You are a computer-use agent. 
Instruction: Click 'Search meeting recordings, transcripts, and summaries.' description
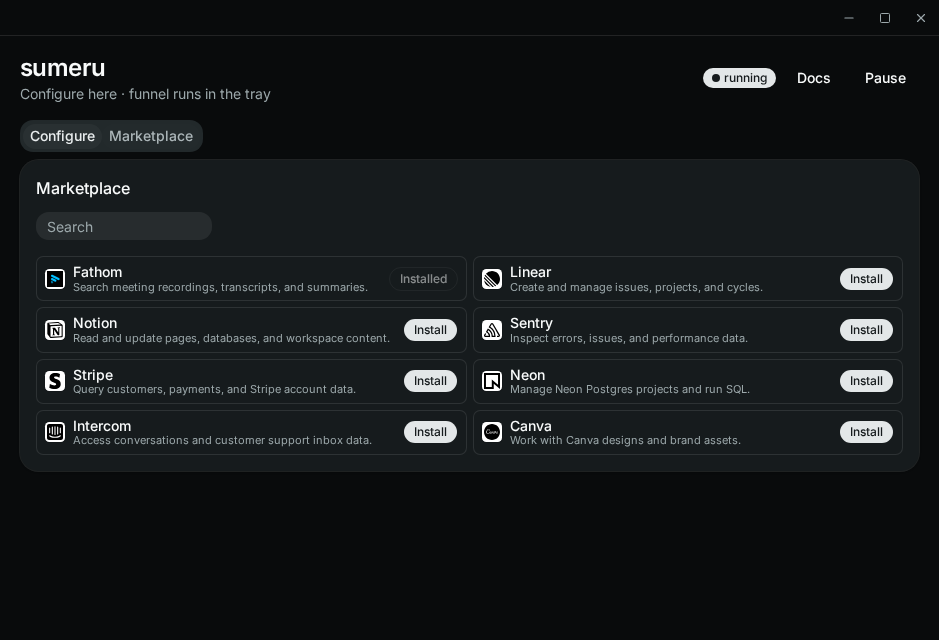click(220, 287)
